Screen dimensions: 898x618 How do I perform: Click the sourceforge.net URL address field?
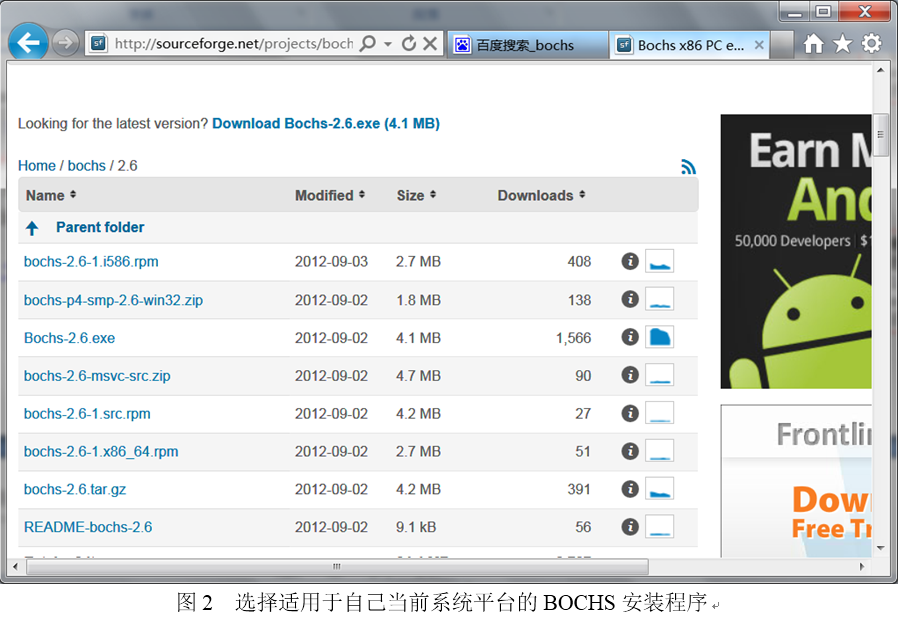(233, 44)
